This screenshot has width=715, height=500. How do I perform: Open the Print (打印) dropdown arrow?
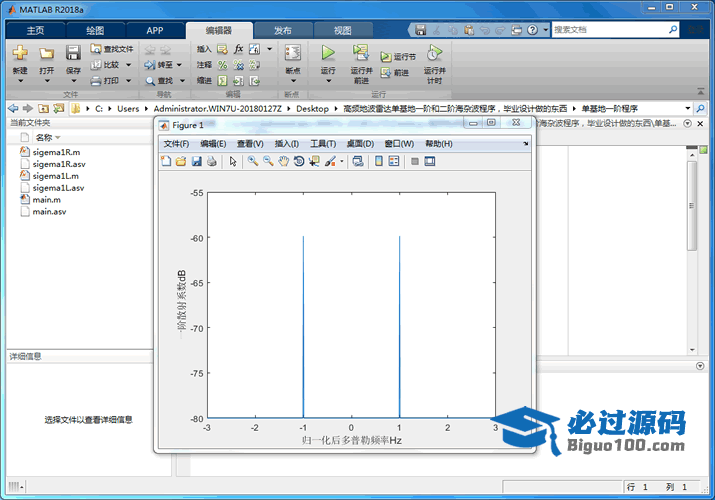click(x=129, y=81)
